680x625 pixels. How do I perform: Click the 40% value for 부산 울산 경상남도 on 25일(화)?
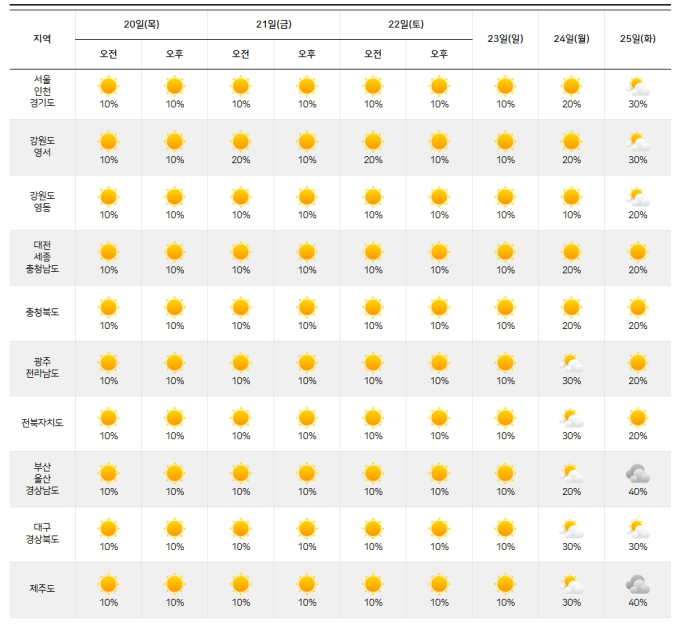coord(638,491)
